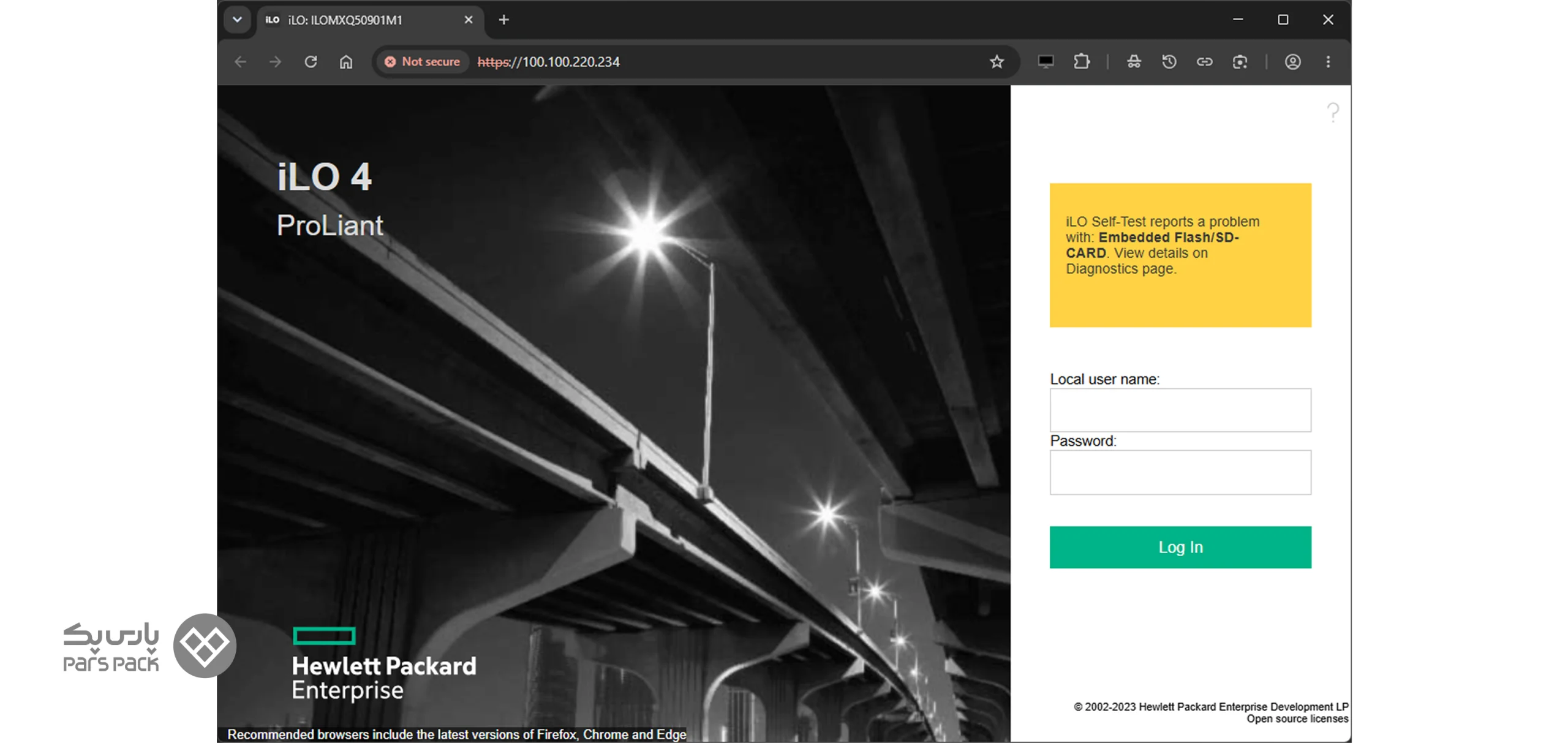Click the link chain toolbar icon
1568x743 pixels.
1204,62
